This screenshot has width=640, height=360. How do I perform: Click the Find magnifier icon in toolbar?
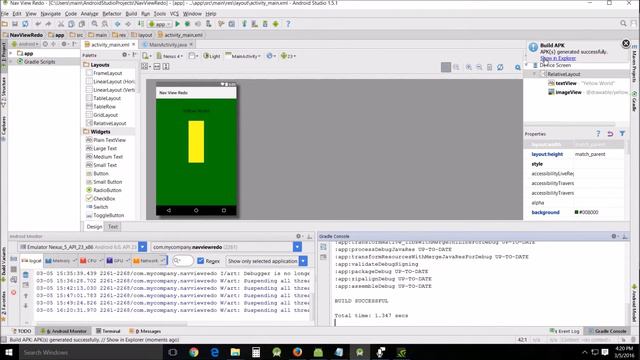click(94, 24)
